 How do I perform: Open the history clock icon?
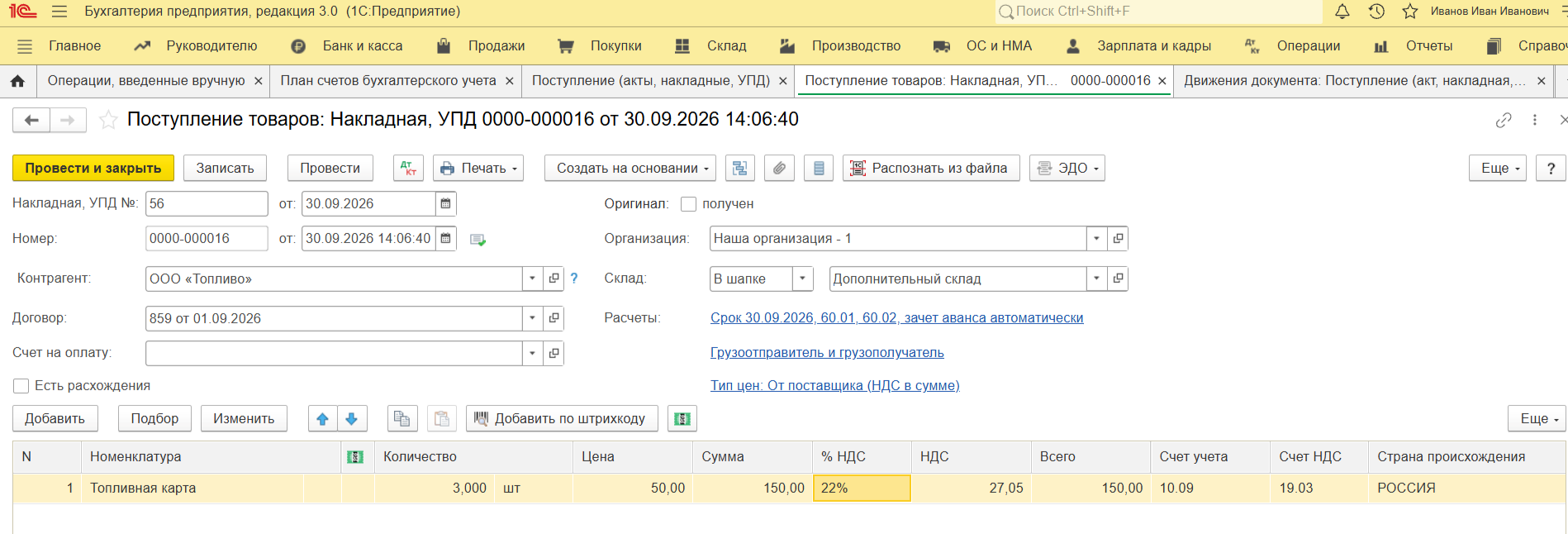tap(1376, 12)
